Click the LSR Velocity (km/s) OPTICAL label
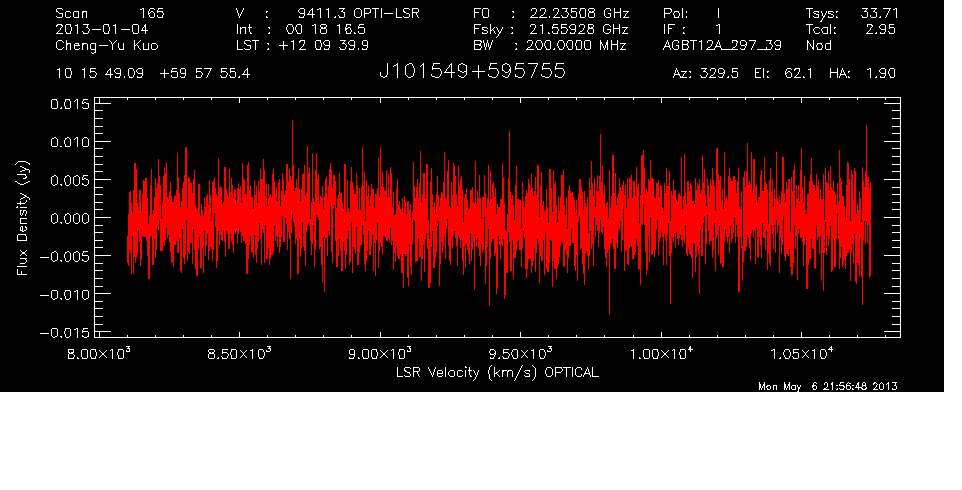The width and height of the screenshot is (962, 490). 497,373
